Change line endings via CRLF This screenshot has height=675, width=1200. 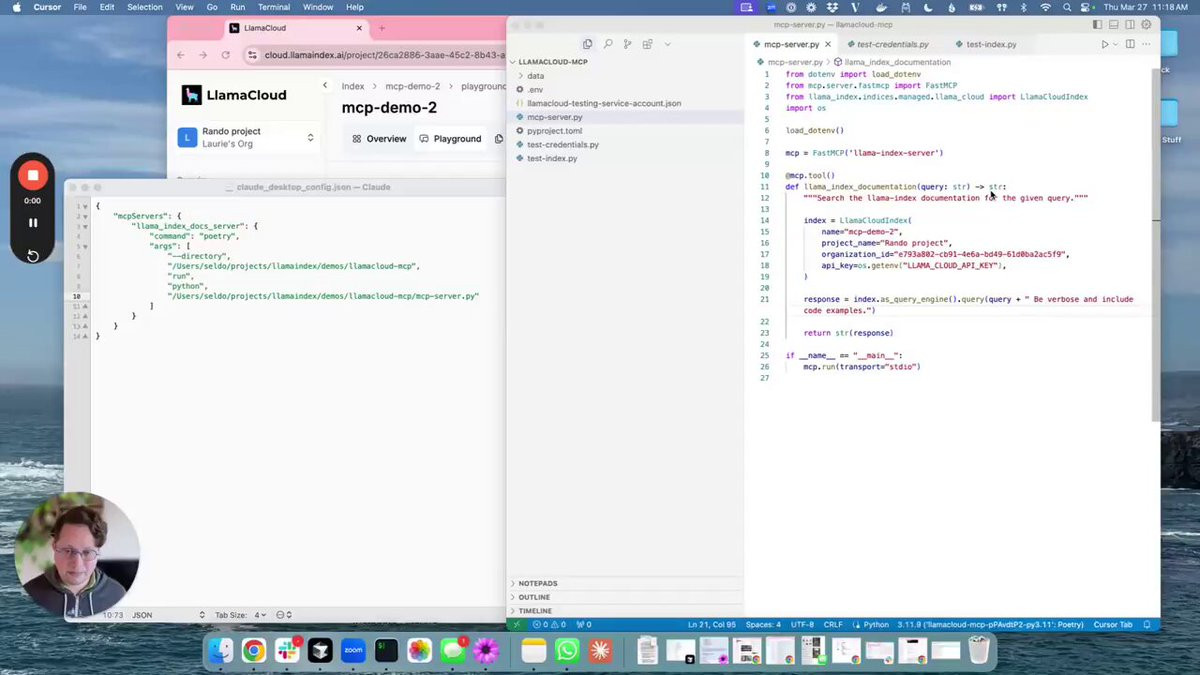click(x=833, y=624)
